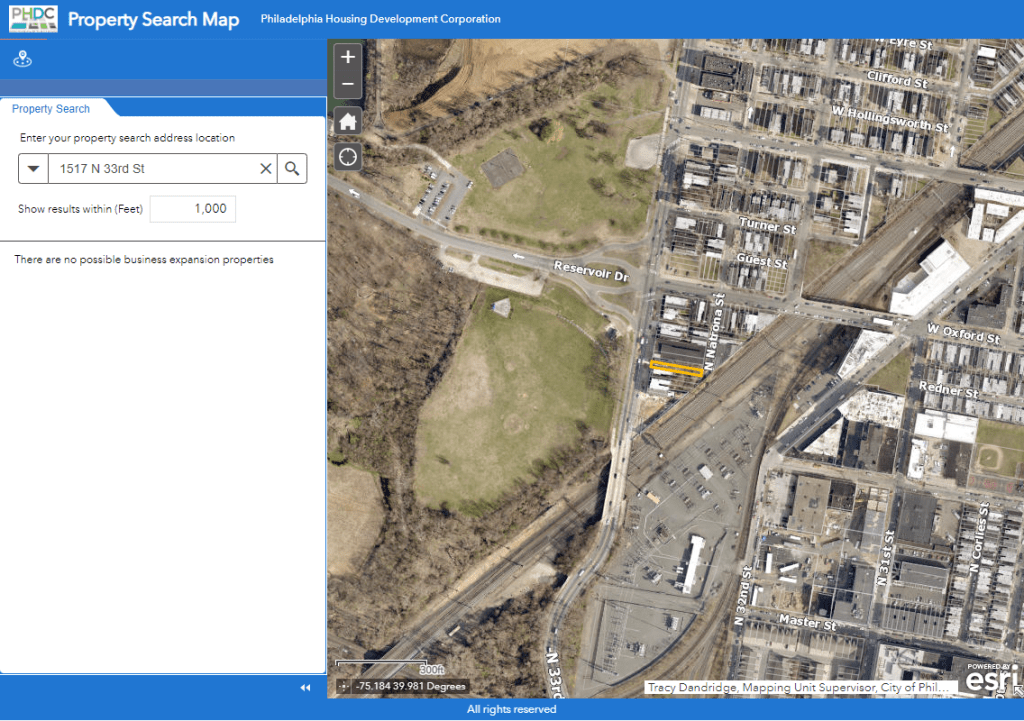Click the Property Search Map title
Viewport: 1024px width, 721px height.
tap(153, 20)
